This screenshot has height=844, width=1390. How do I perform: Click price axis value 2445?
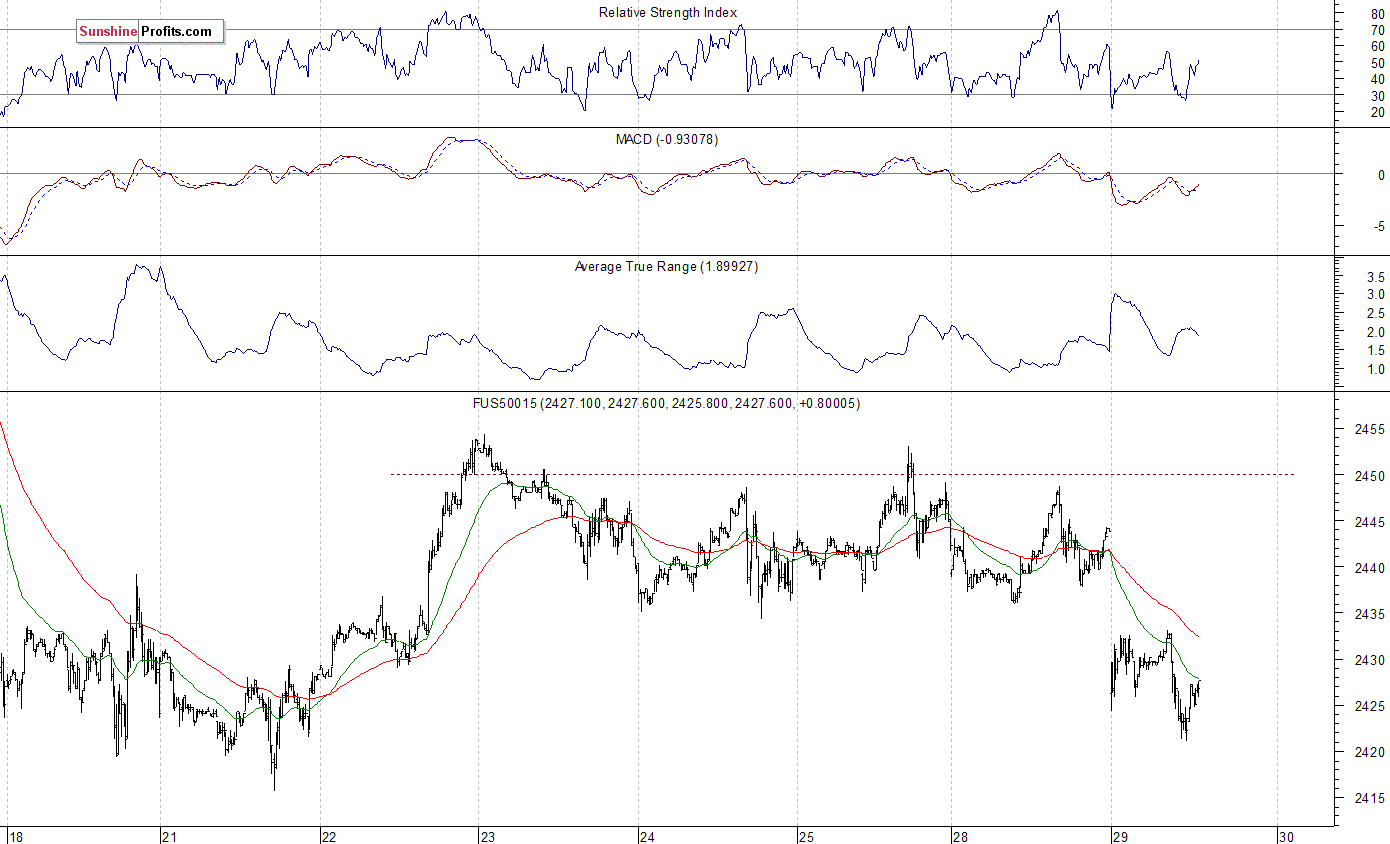click(x=1371, y=522)
